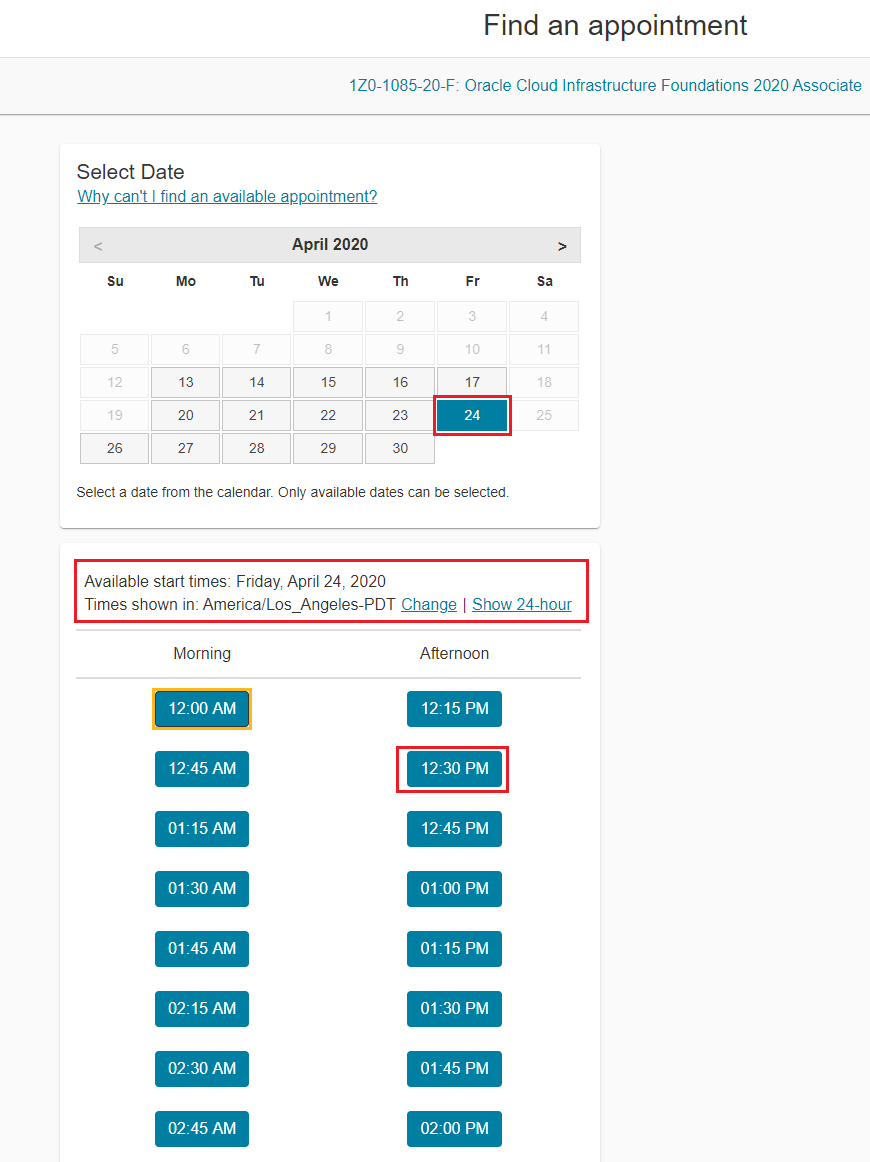Image resolution: width=870 pixels, height=1162 pixels.
Task: Navigate to the next month
Action: [562, 245]
